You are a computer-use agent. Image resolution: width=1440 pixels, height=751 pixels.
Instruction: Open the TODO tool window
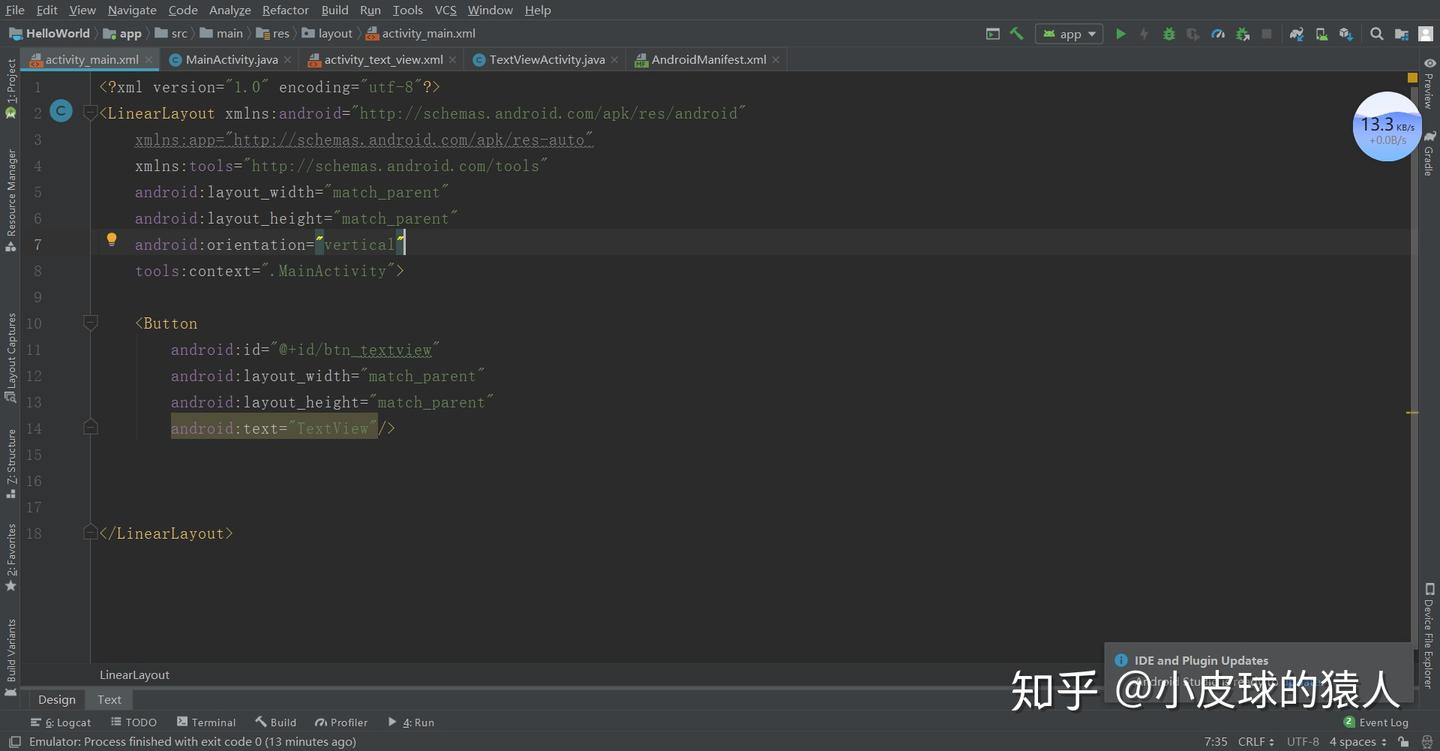click(134, 722)
